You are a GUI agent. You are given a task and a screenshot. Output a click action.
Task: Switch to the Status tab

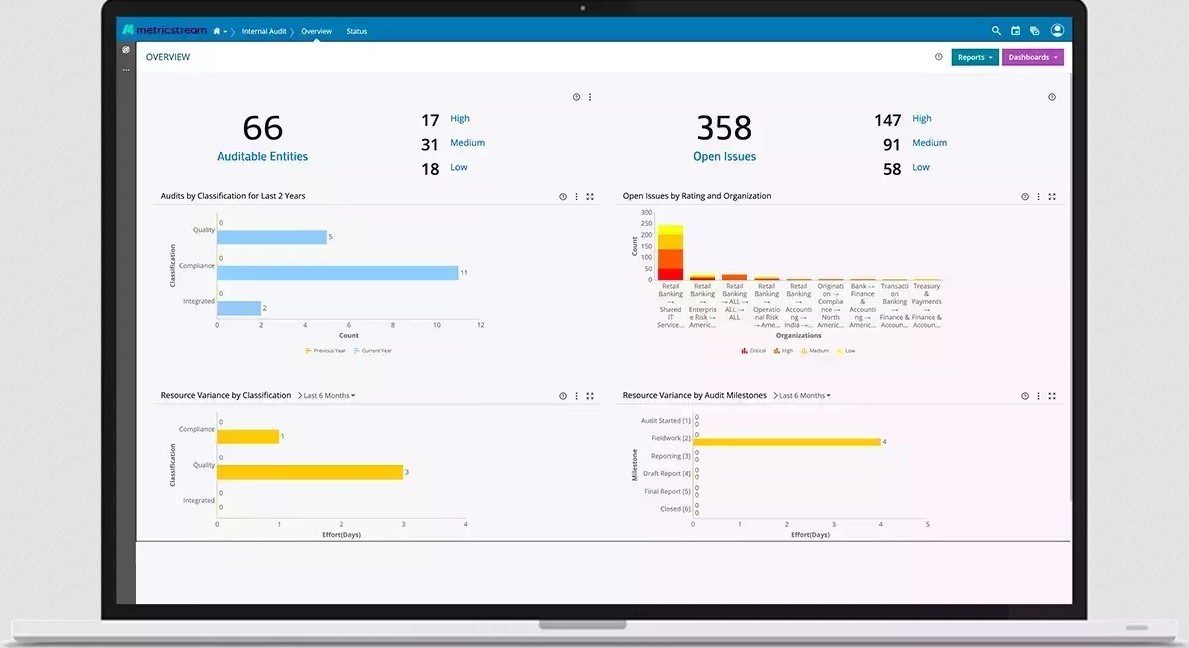pos(356,31)
